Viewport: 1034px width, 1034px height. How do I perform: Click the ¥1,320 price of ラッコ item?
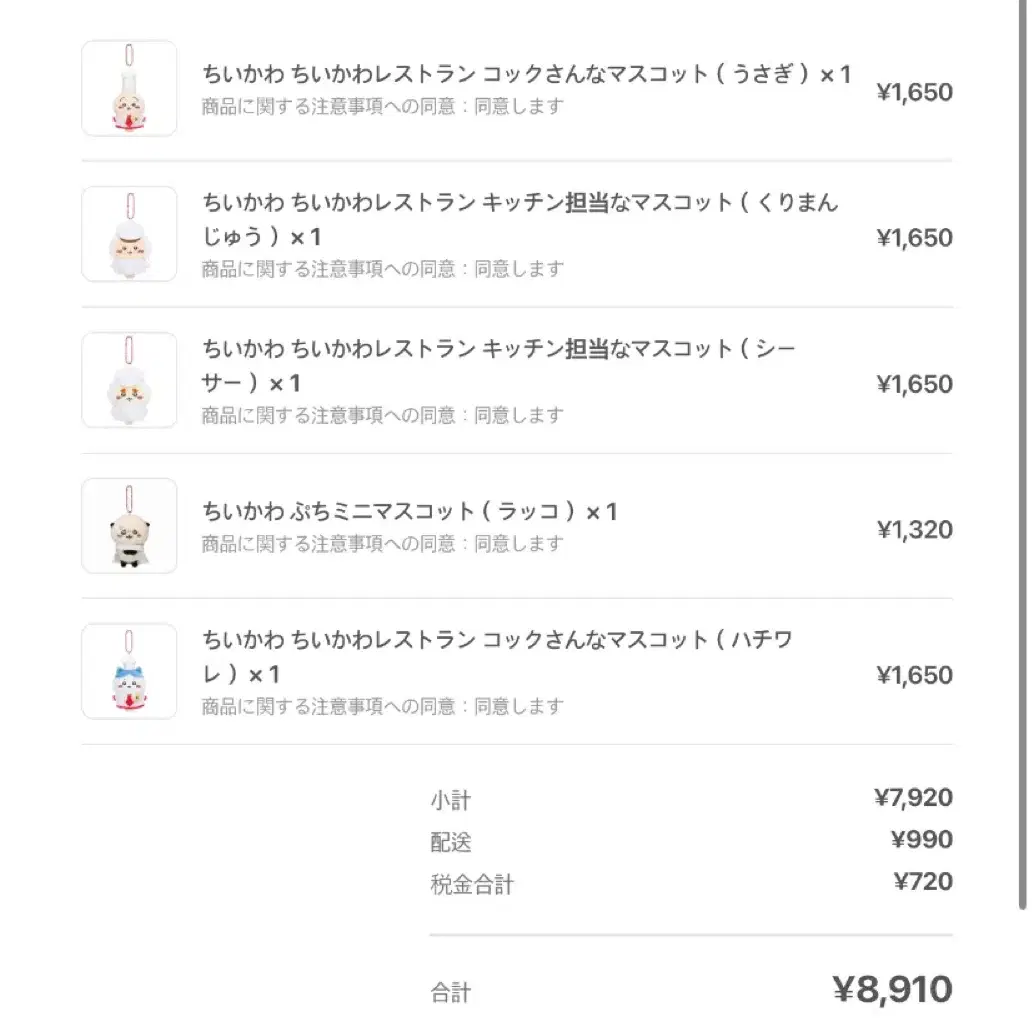click(915, 530)
